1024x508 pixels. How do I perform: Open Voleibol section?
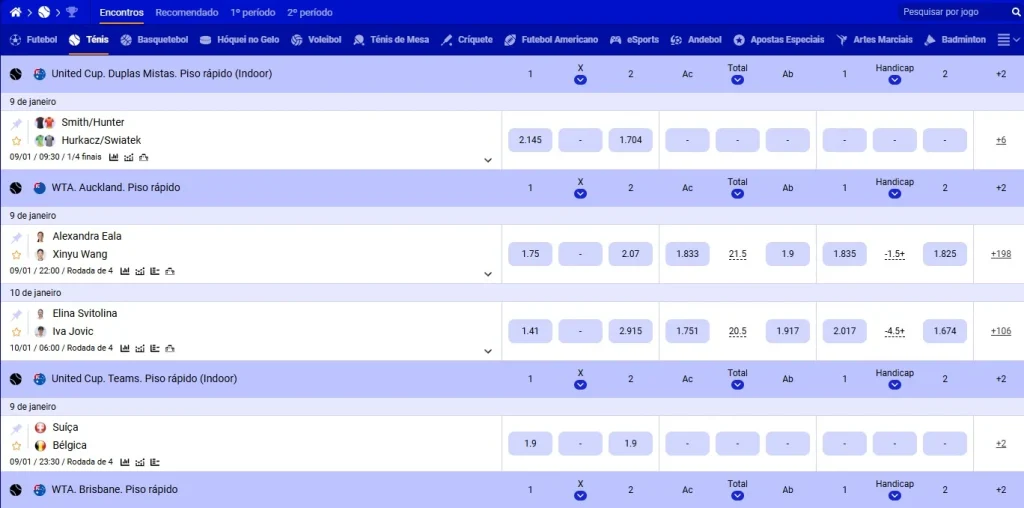(x=316, y=40)
